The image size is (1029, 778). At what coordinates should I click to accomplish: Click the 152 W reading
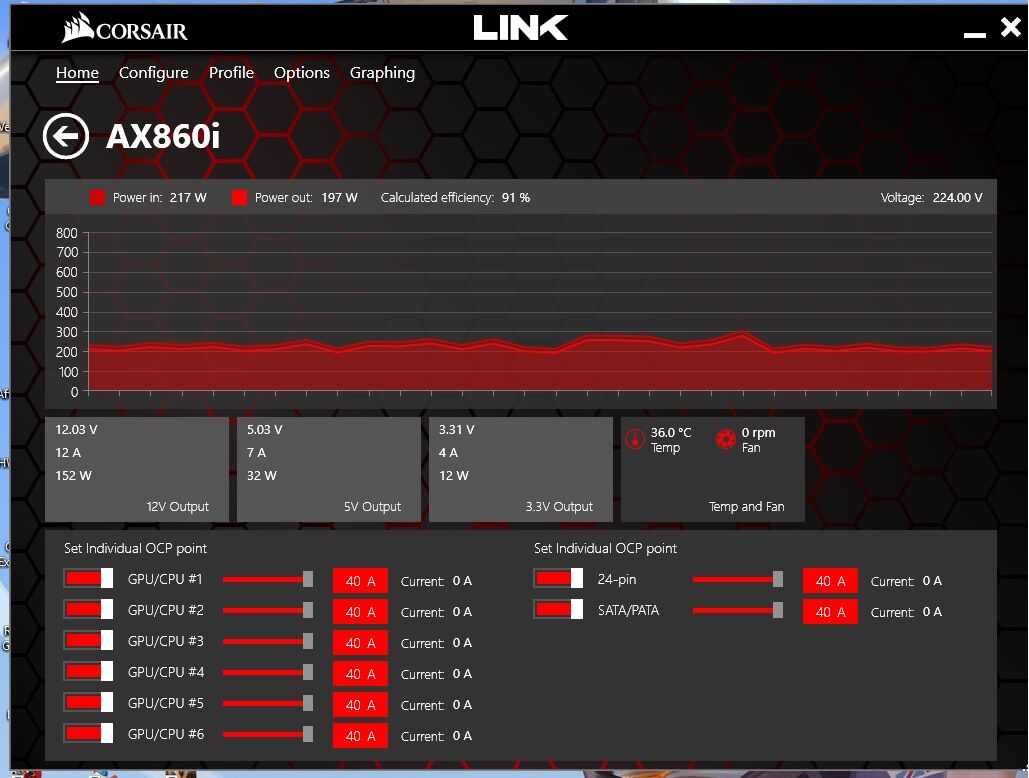click(74, 476)
